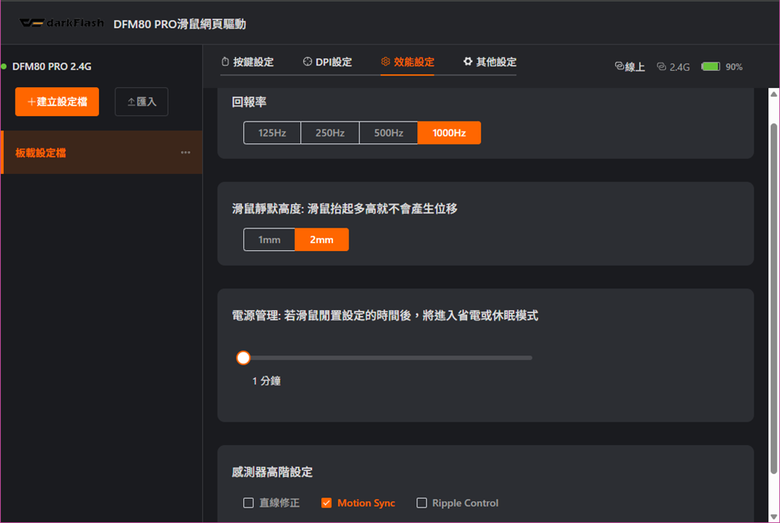Image resolution: width=780 pixels, height=523 pixels.
Task: Set polling rate to 250Hz
Action: [x=330, y=133]
